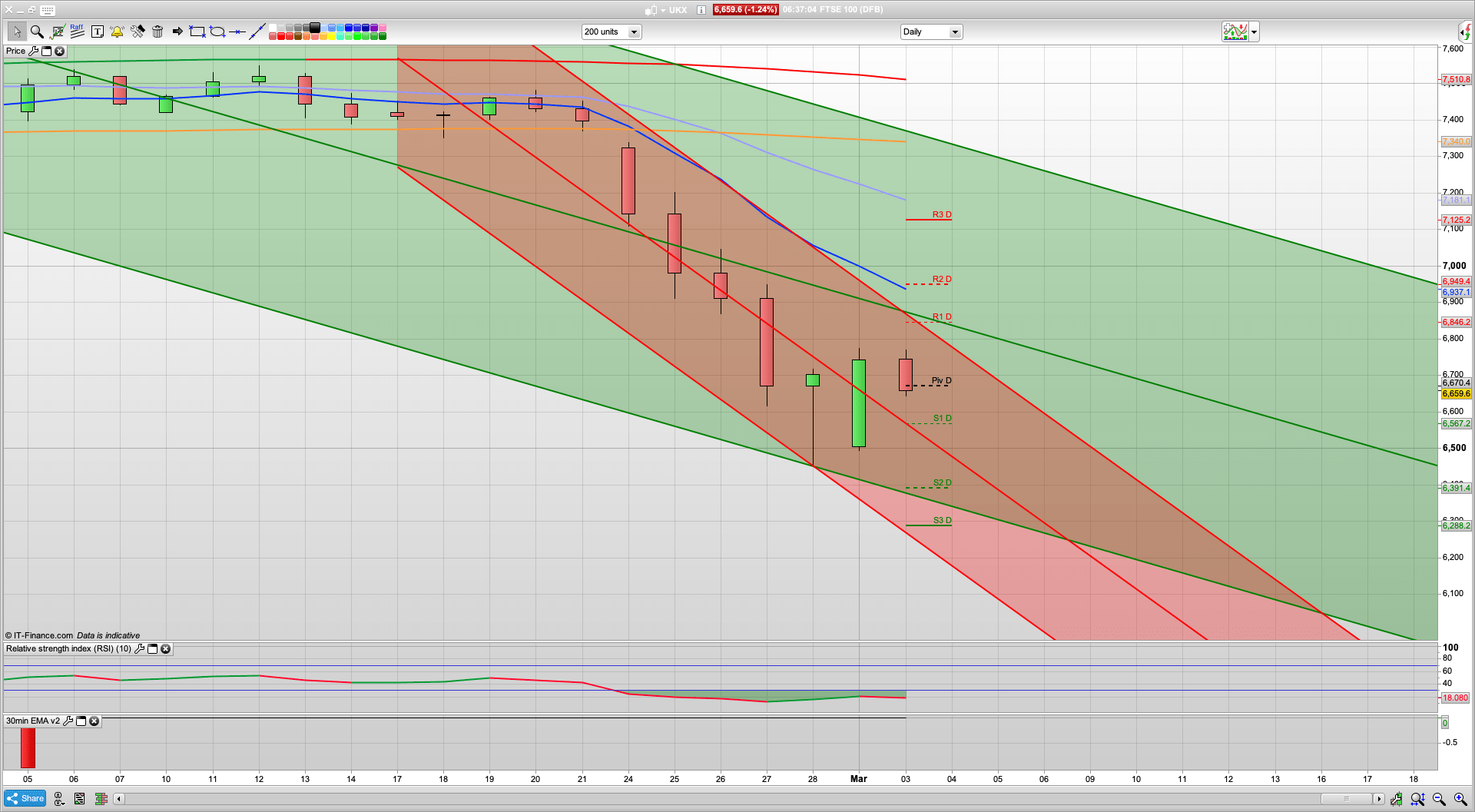Select the ellipse drawing tool
This screenshot has height=812, width=1475.
tap(217, 31)
